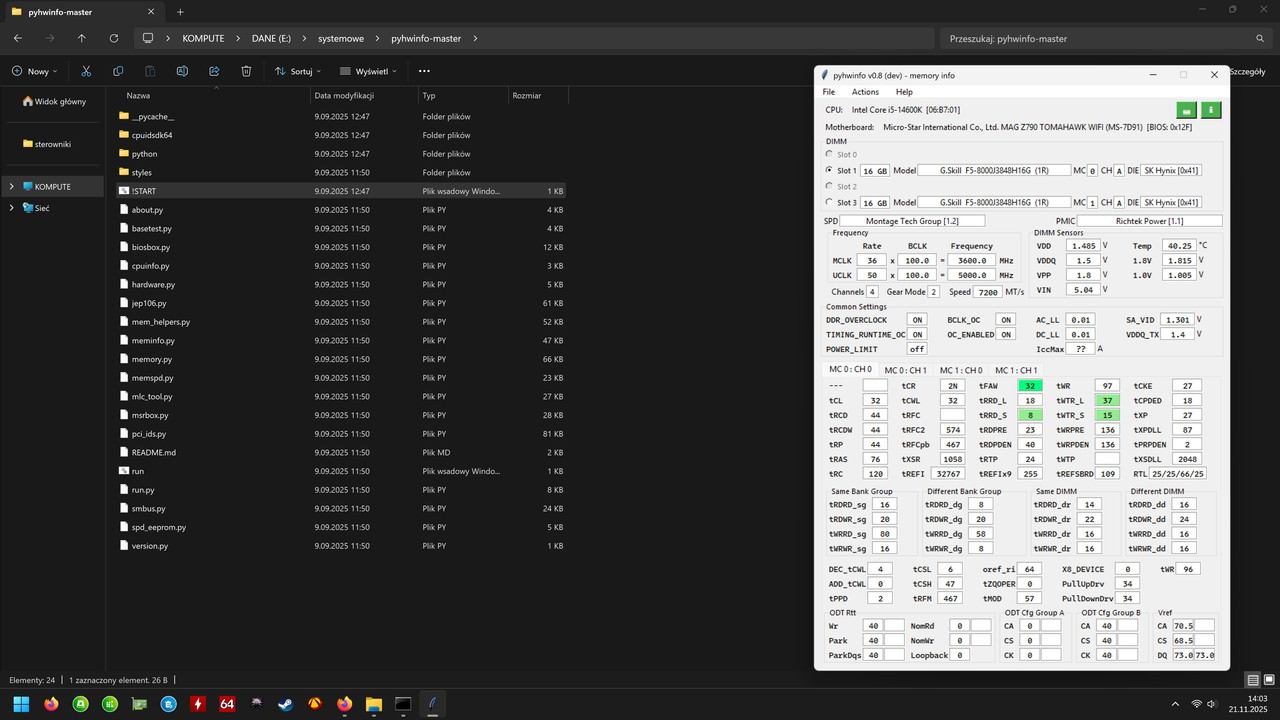Screen dimensions: 1280x720
Task: Click the KOMPUTE breadcrumb in address bar
Action: (203, 38)
